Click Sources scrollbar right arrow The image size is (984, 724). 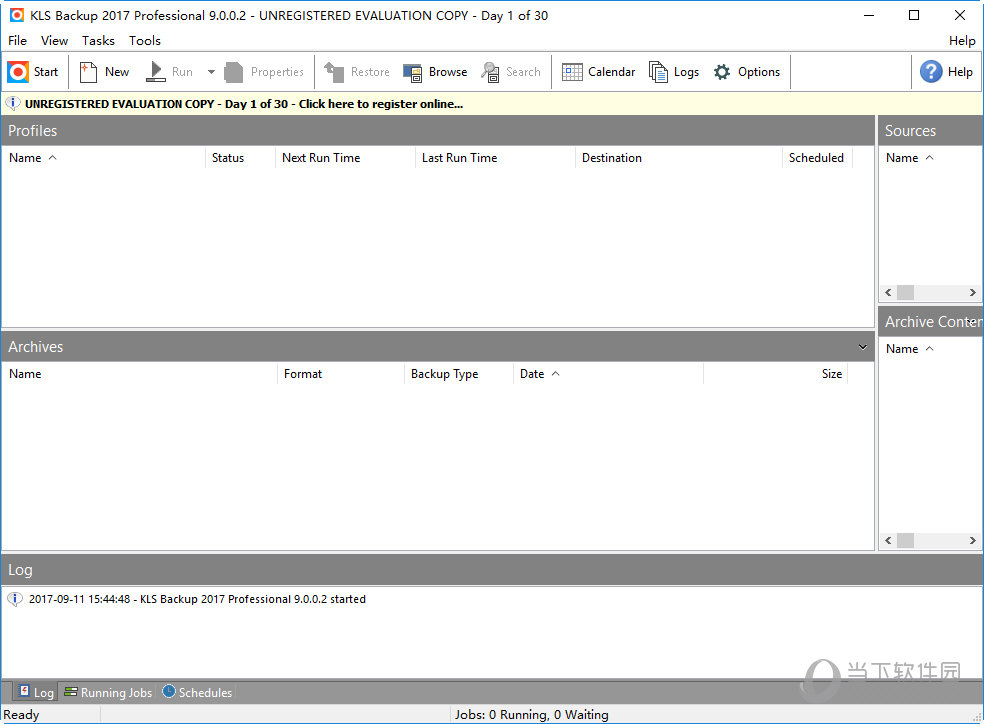973,292
